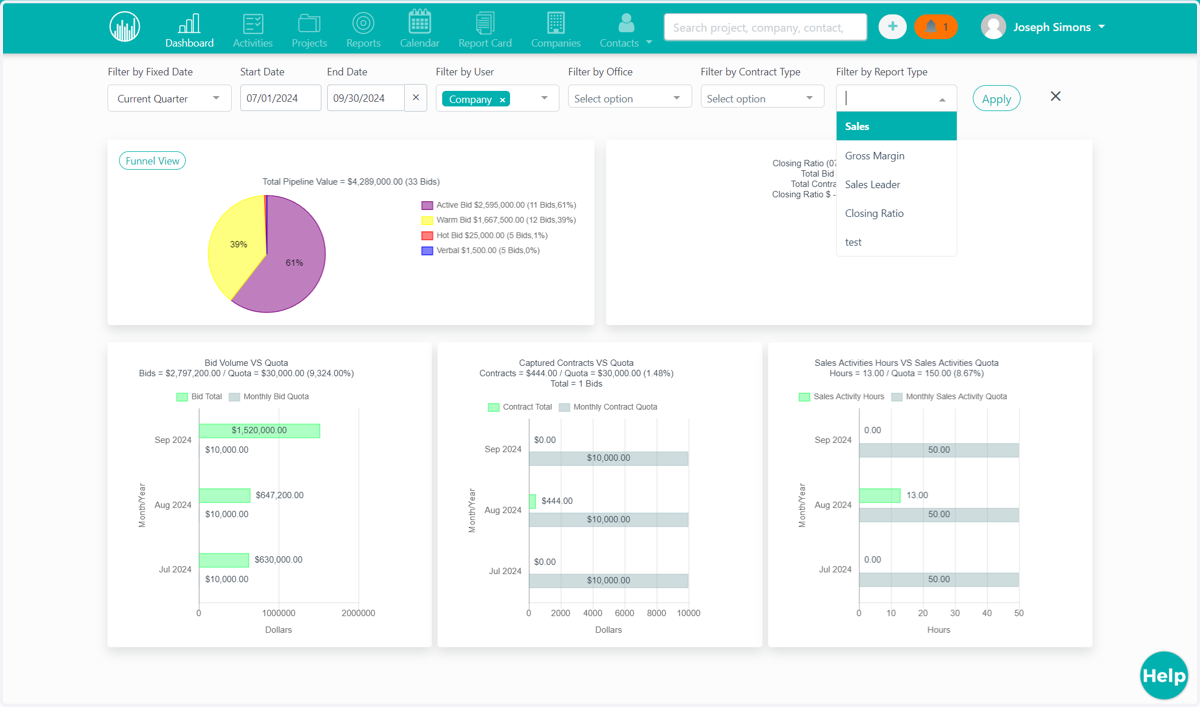Toggle Monthly Sales Activity Quota legend entry
Image resolution: width=1200 pixels, height=707 pixels.
(x=949, y=397)
